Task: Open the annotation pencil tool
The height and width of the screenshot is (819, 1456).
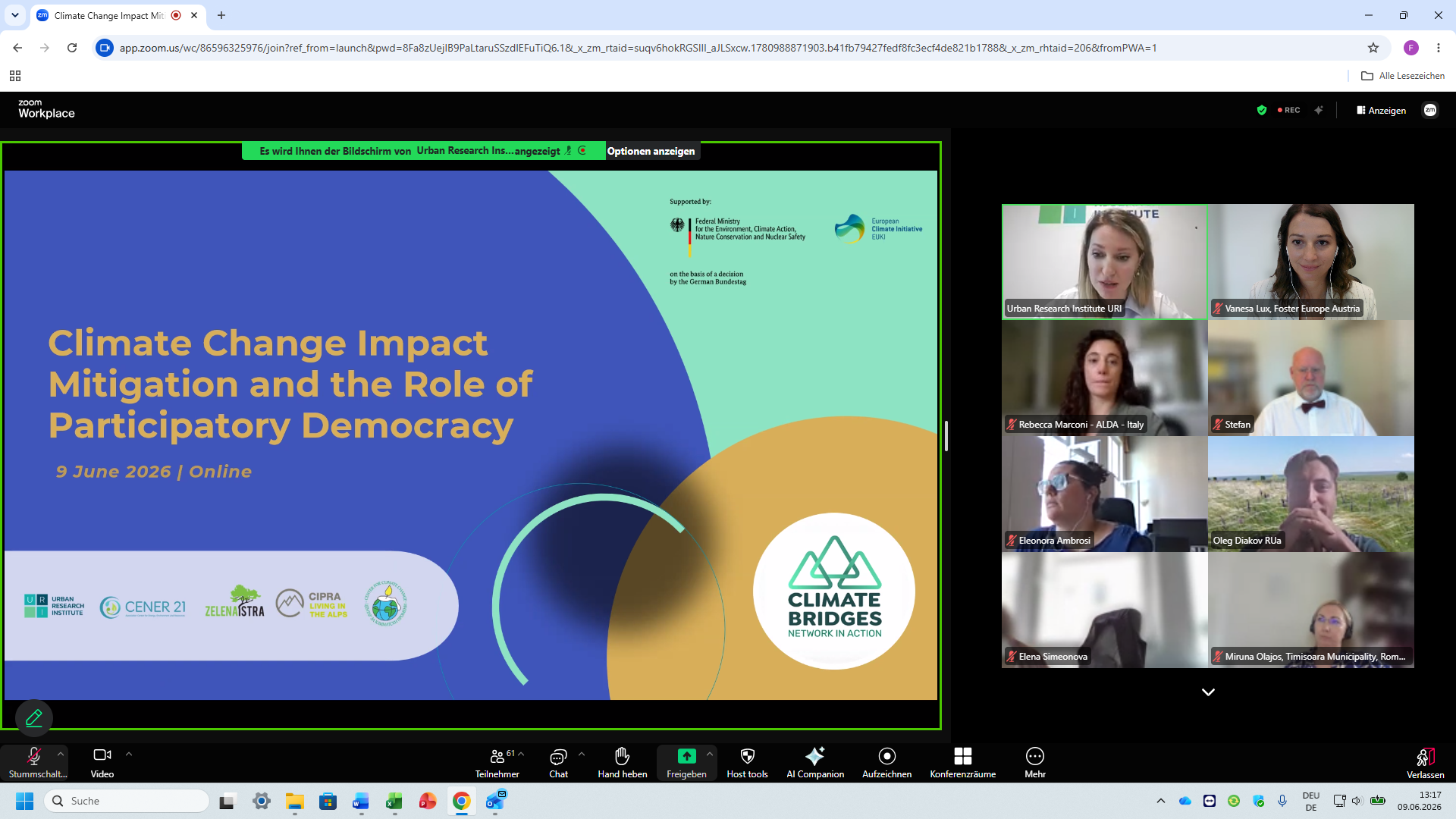Action: click(34, 717)
